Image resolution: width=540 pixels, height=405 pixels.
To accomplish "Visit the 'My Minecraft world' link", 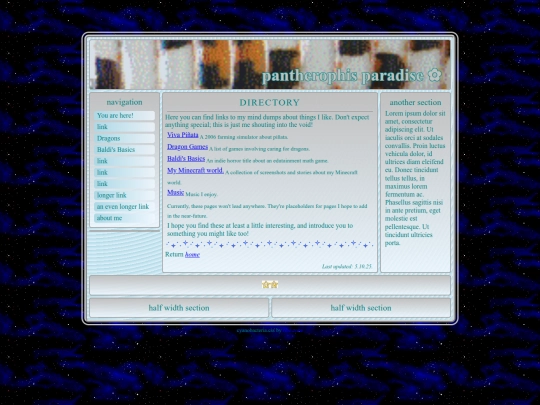I will pos(195,170).
